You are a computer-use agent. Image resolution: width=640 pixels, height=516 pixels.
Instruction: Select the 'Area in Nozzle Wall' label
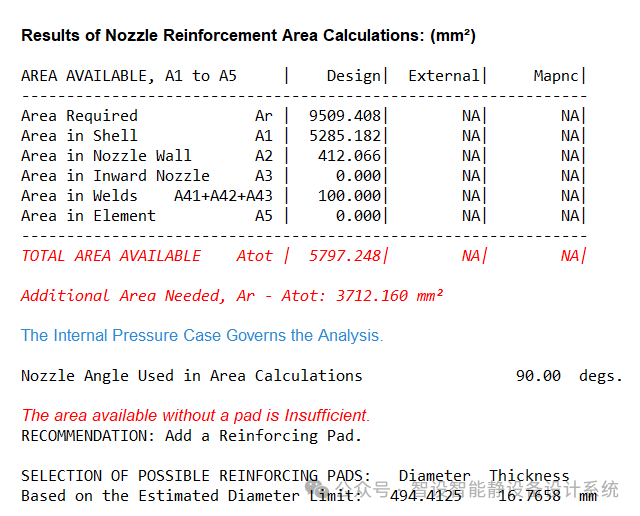(106, 156)
